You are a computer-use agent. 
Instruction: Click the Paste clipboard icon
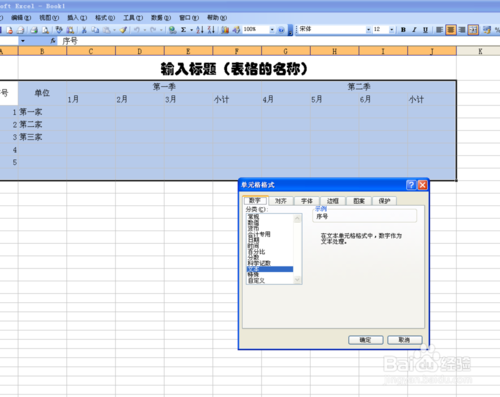point(106,30)
